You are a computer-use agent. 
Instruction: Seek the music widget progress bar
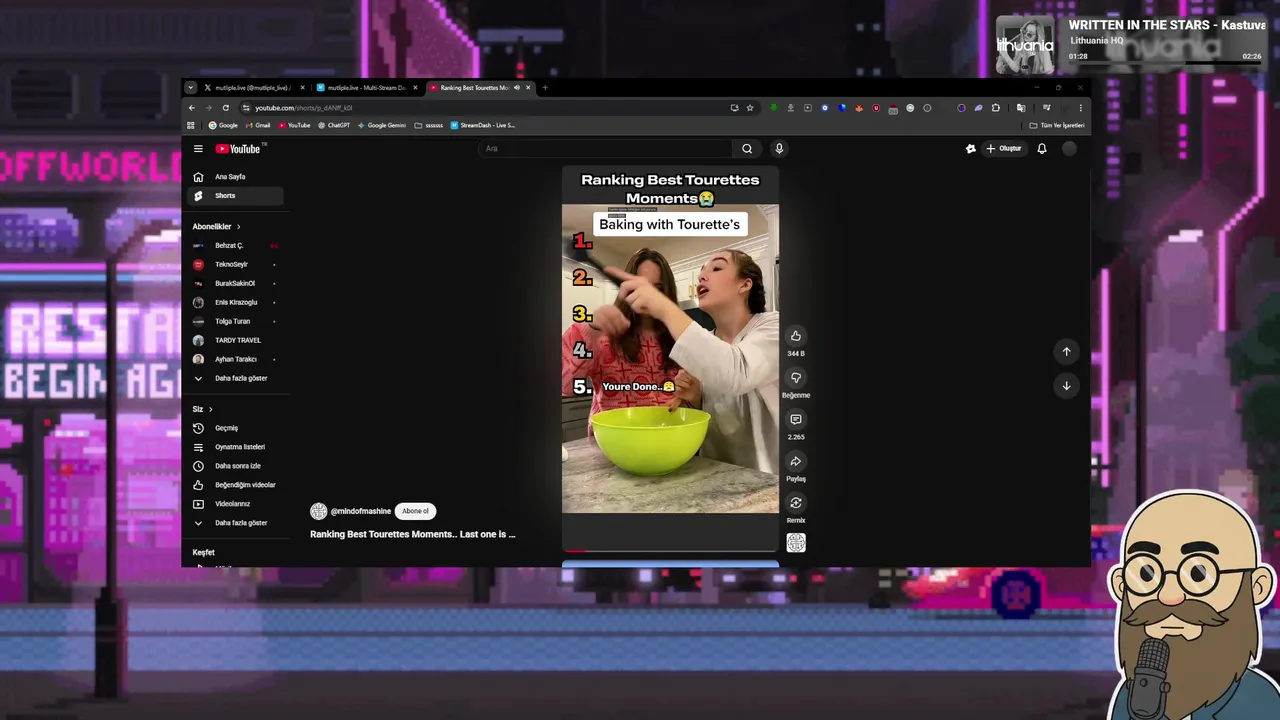point(1165,63)
